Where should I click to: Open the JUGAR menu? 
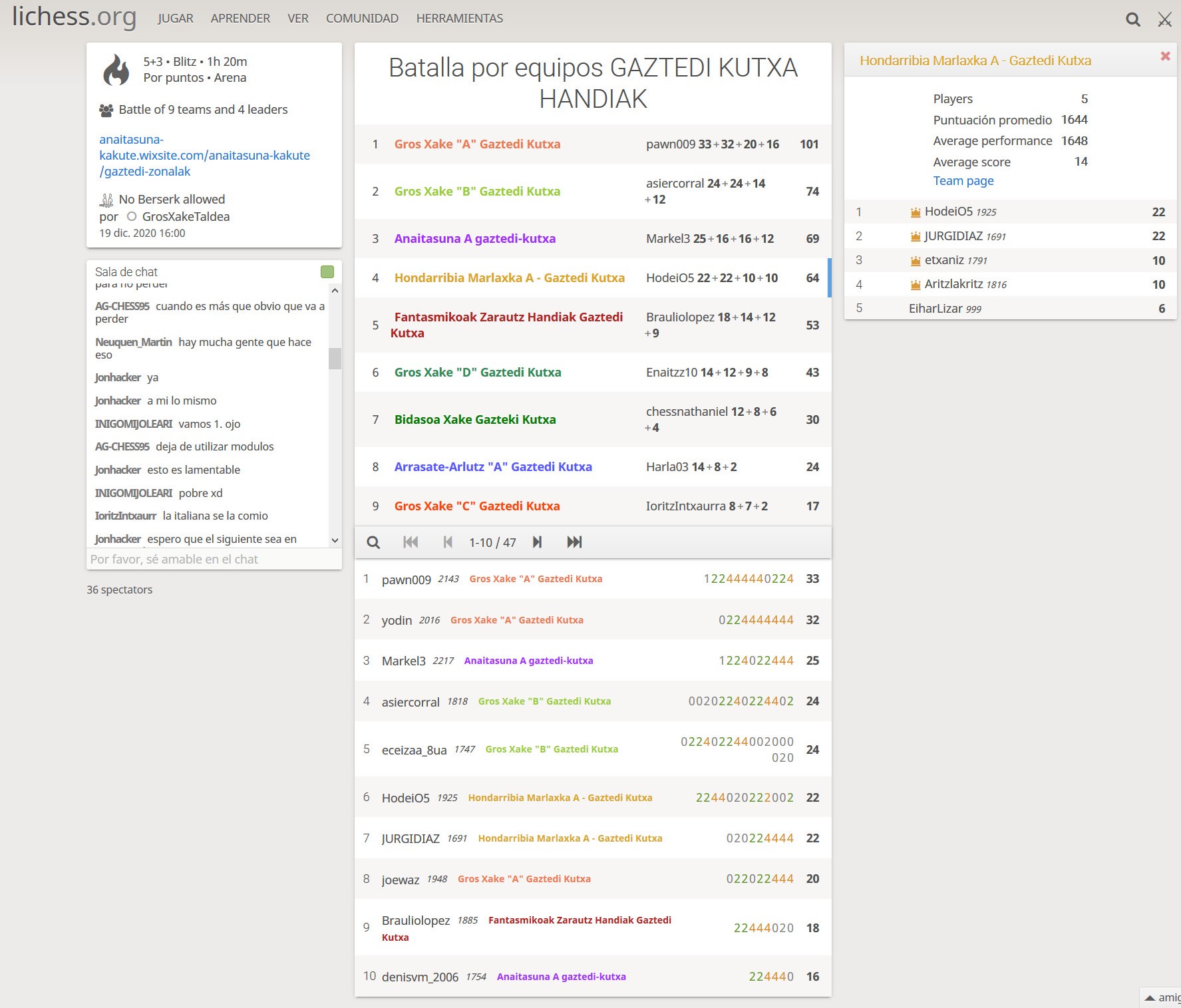pos(176,19)
